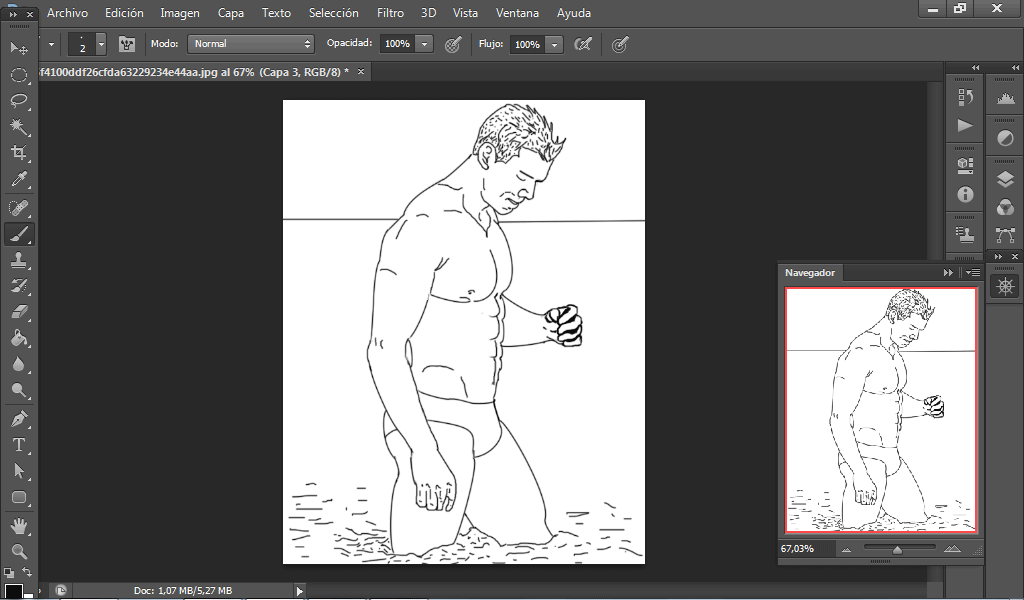
Task: Enable airbrush-style build-up
Action: [x=583, y=44]
